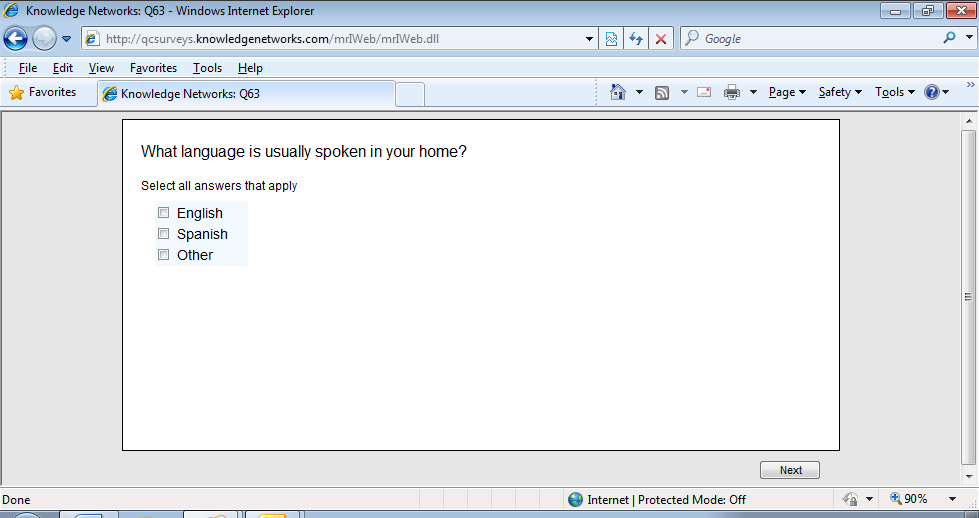
Task: Click the search magnifier icon
Action: point(949,38)
